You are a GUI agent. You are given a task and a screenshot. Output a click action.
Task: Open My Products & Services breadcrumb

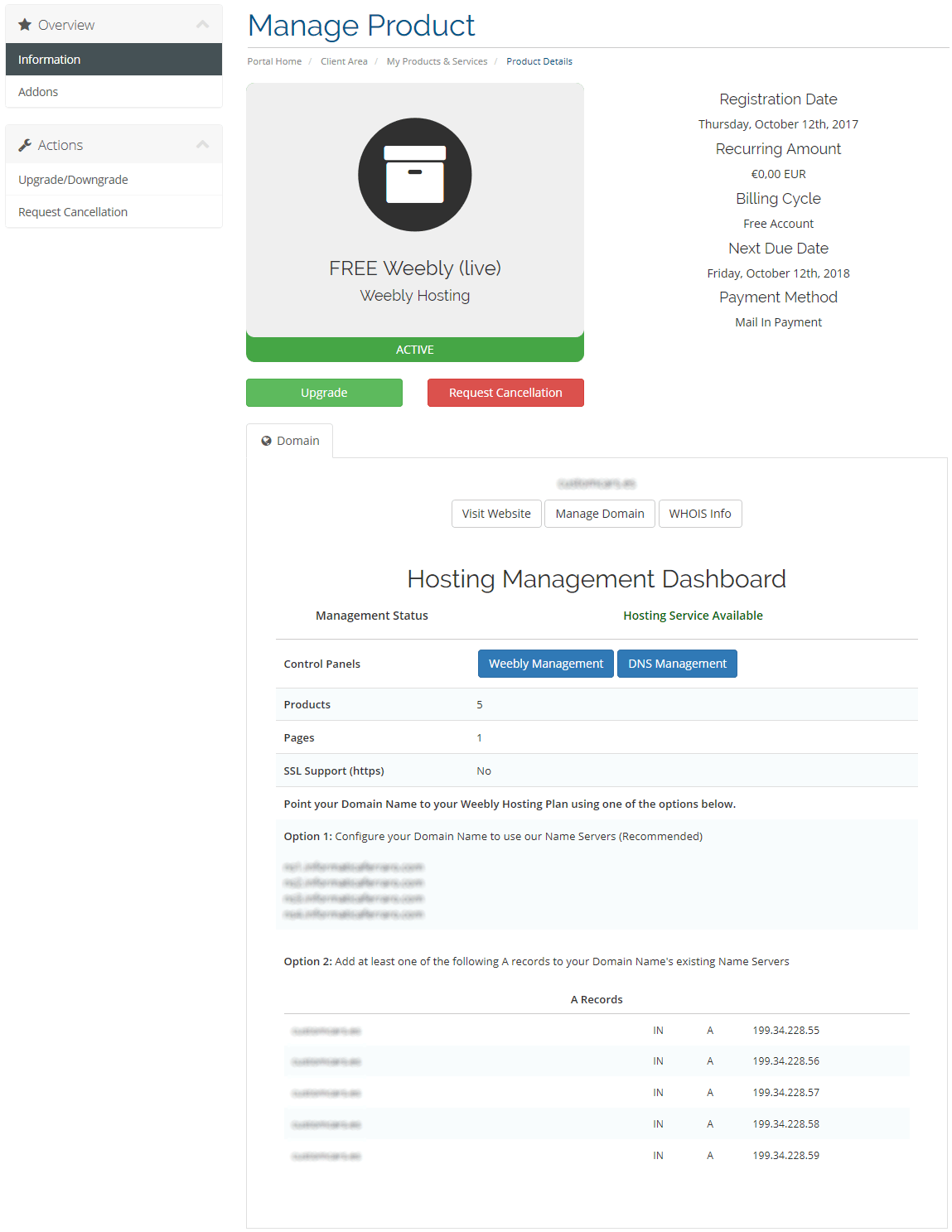click(437, 61)
